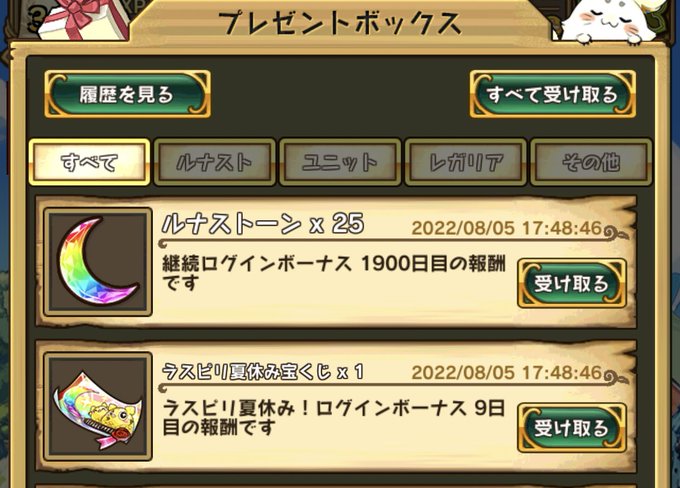Click the gift box icon in header
Screen dimensions: 680x488
coord(82,19)
